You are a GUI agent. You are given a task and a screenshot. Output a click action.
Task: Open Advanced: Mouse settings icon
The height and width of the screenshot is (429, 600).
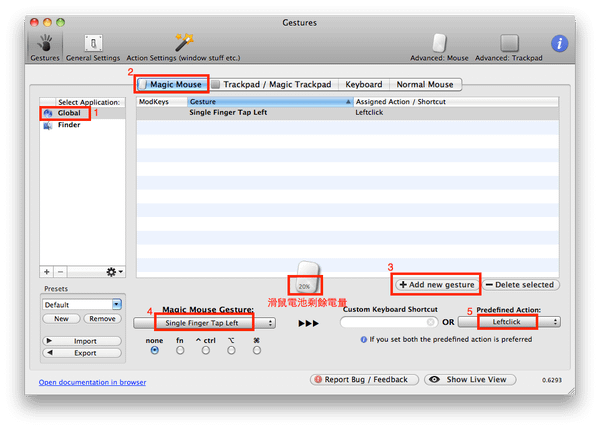click(x=439, y=43)
